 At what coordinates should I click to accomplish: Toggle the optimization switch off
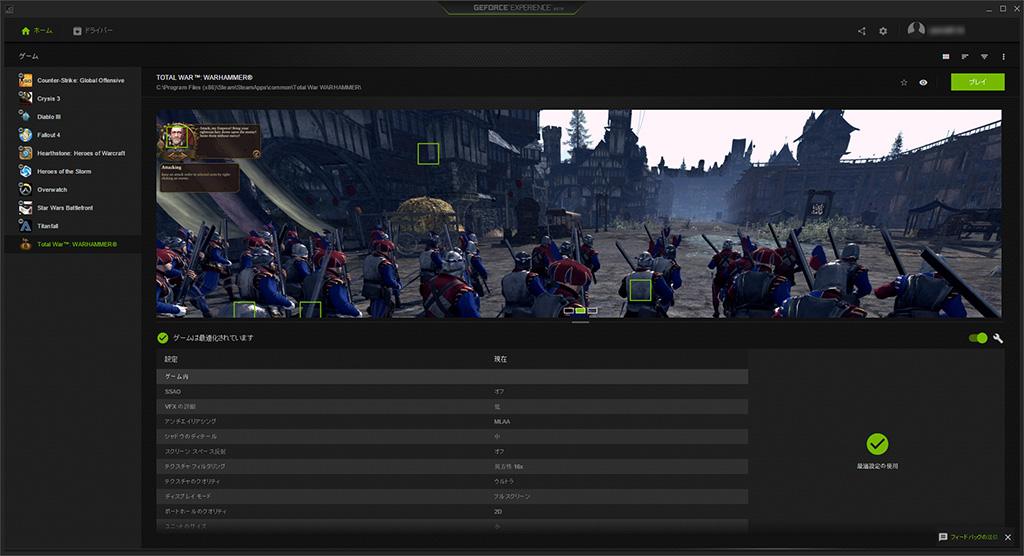978,338
